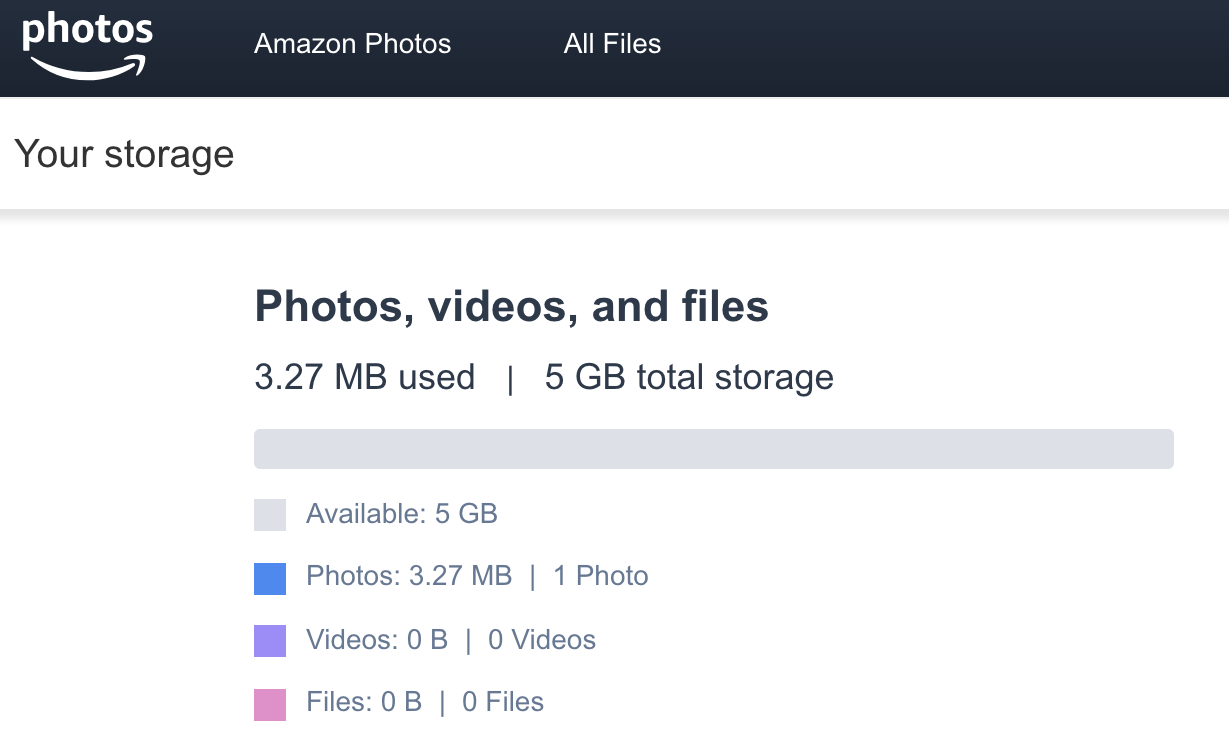Viewport: 1229px width, 744px height.
Task: Select the Photos: 3.27 MB label
Action: [x=409, y=576]
